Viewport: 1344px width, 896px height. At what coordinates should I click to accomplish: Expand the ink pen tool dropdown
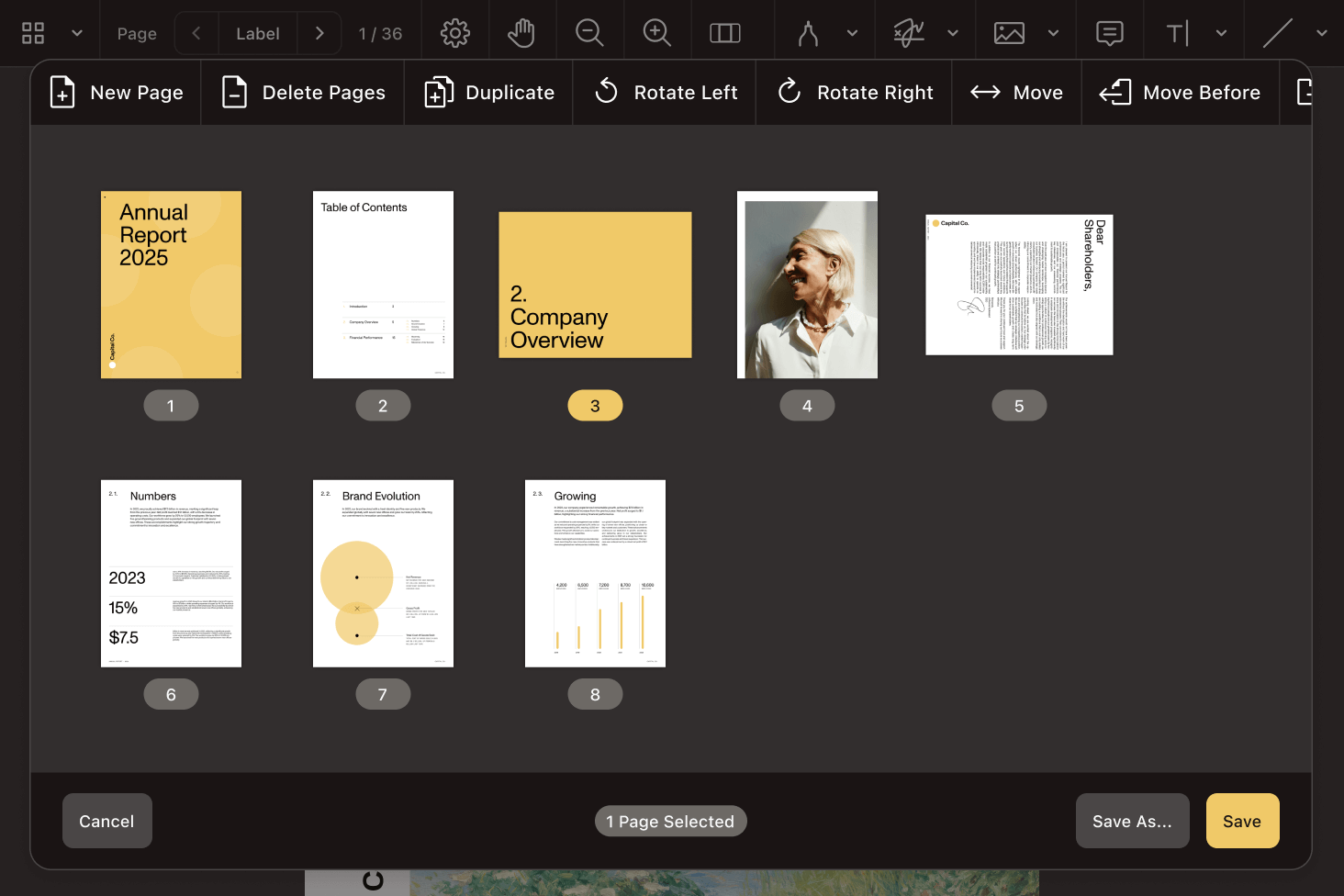coord(852,33)
